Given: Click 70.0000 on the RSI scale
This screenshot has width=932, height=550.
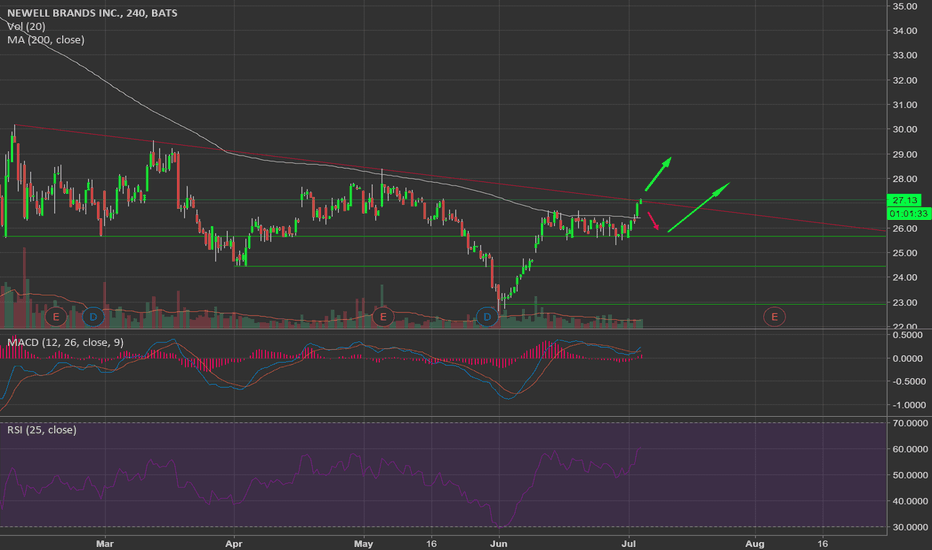Looking at the screenshot, I should pos(910,423).
